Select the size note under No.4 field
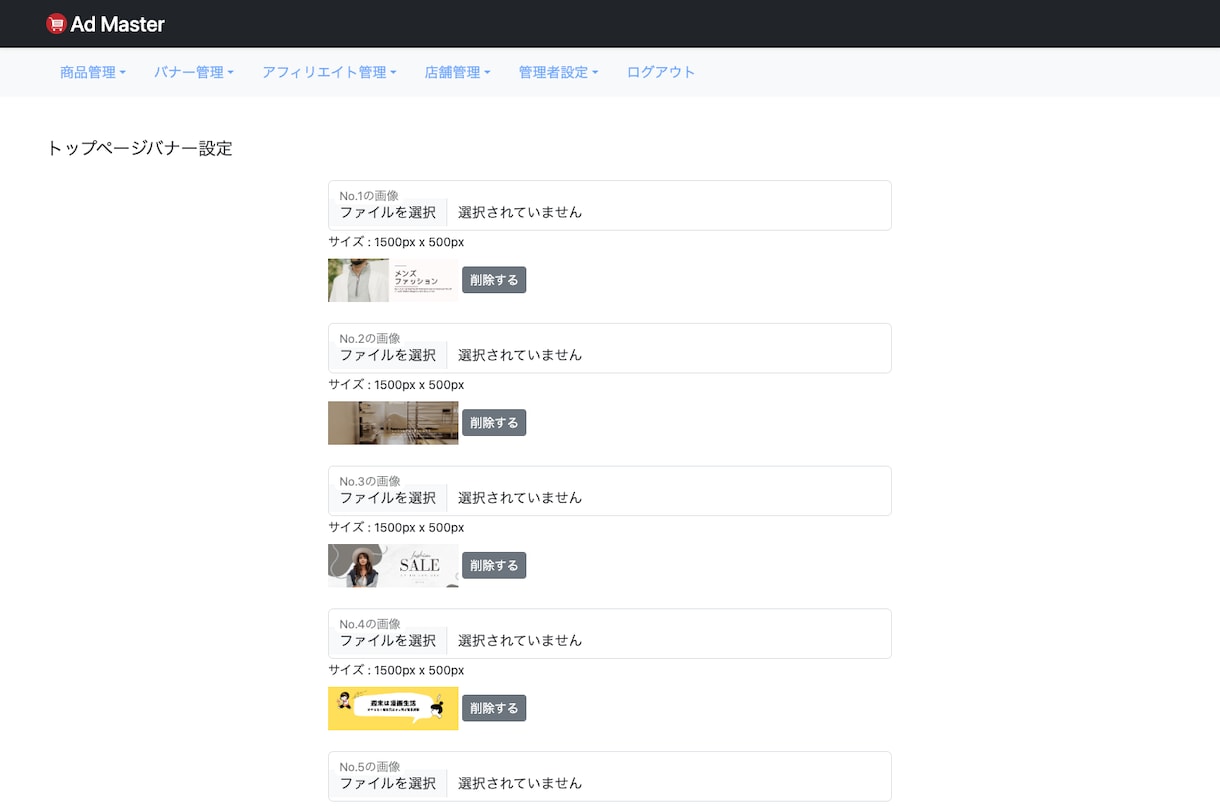 396,671
